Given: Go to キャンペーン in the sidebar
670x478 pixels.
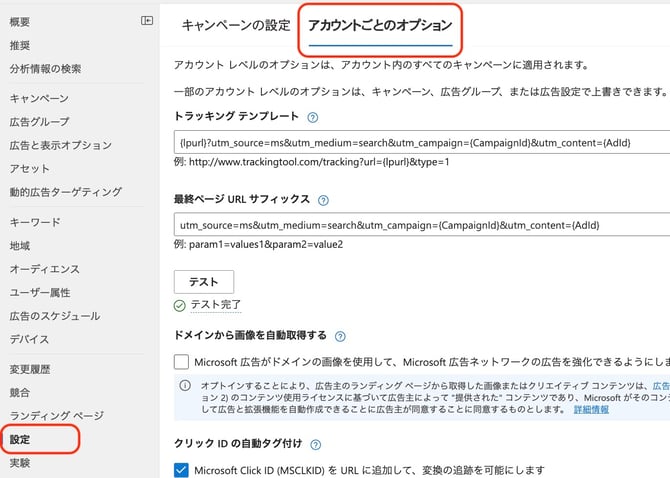Looking at the screenshot, I should pyautogui.click(x=39, y=99).
